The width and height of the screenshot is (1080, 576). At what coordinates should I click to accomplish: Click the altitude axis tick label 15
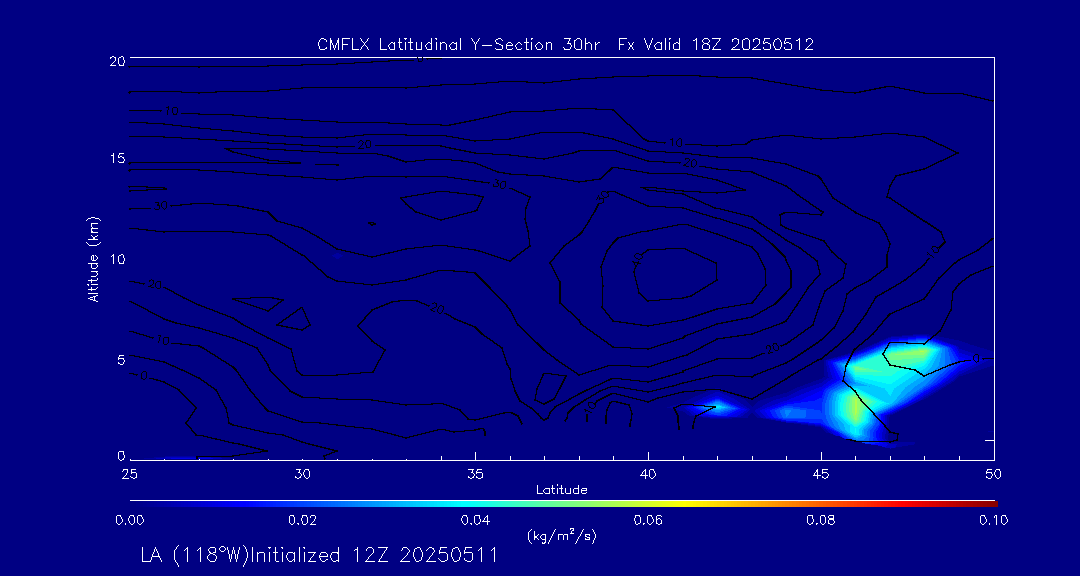116,159
